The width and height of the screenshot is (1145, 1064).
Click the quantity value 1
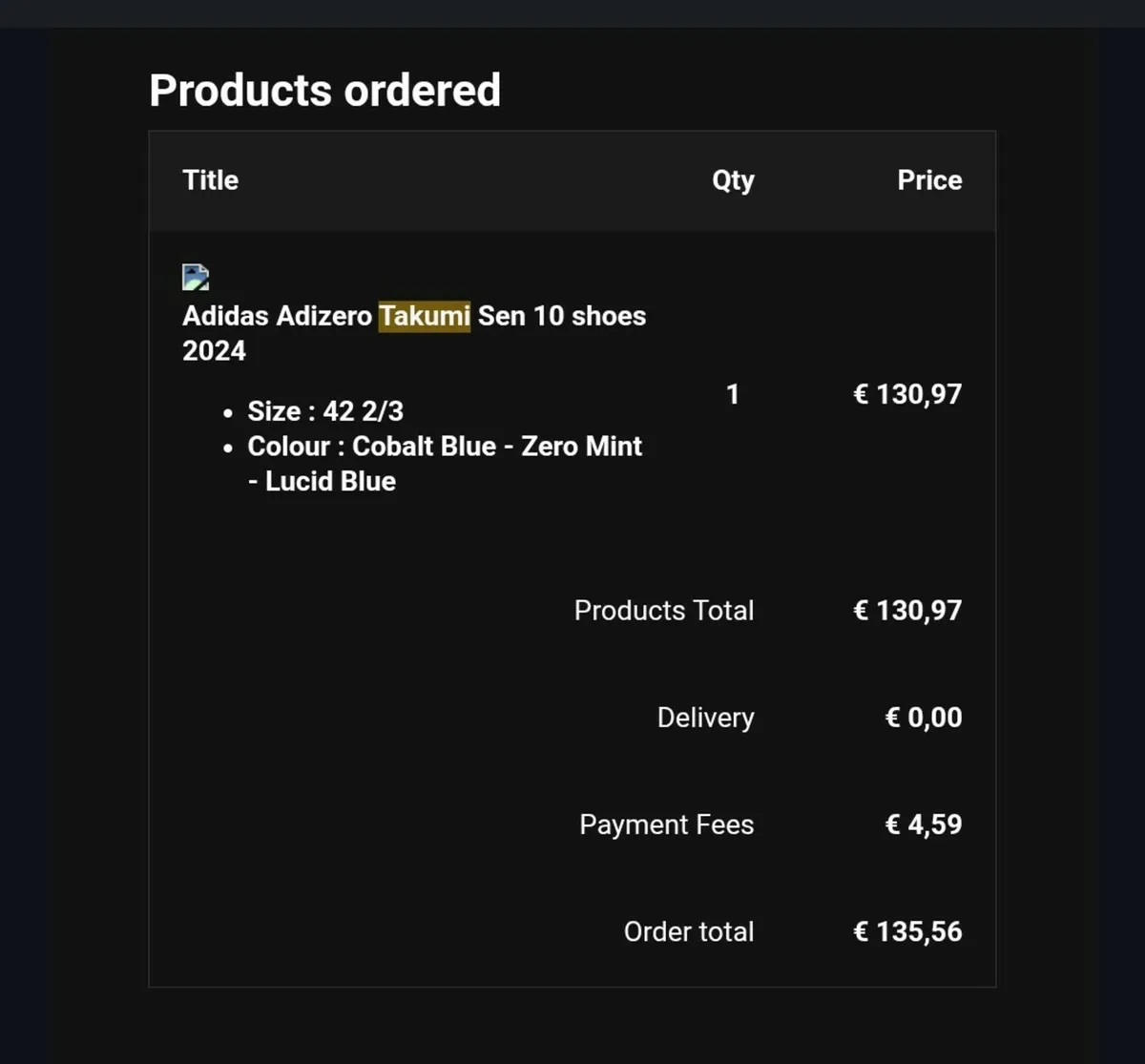pos(733,394)
